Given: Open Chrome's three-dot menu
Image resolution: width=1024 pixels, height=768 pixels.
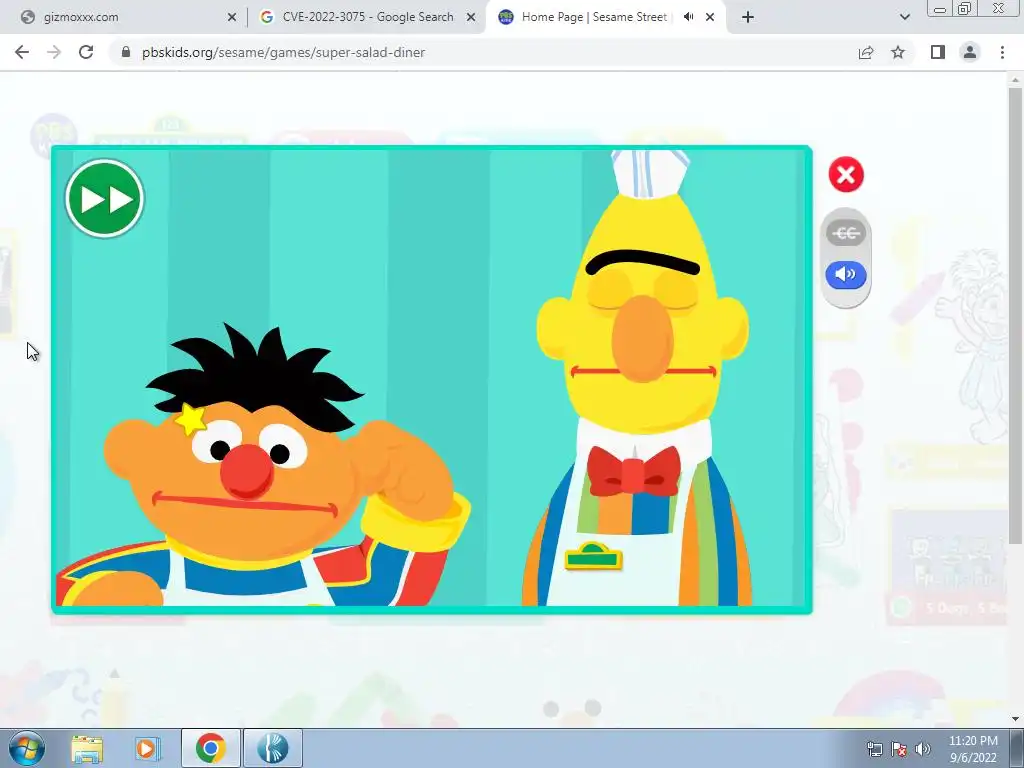Looking at the screenshot, I should point(1002,52).
